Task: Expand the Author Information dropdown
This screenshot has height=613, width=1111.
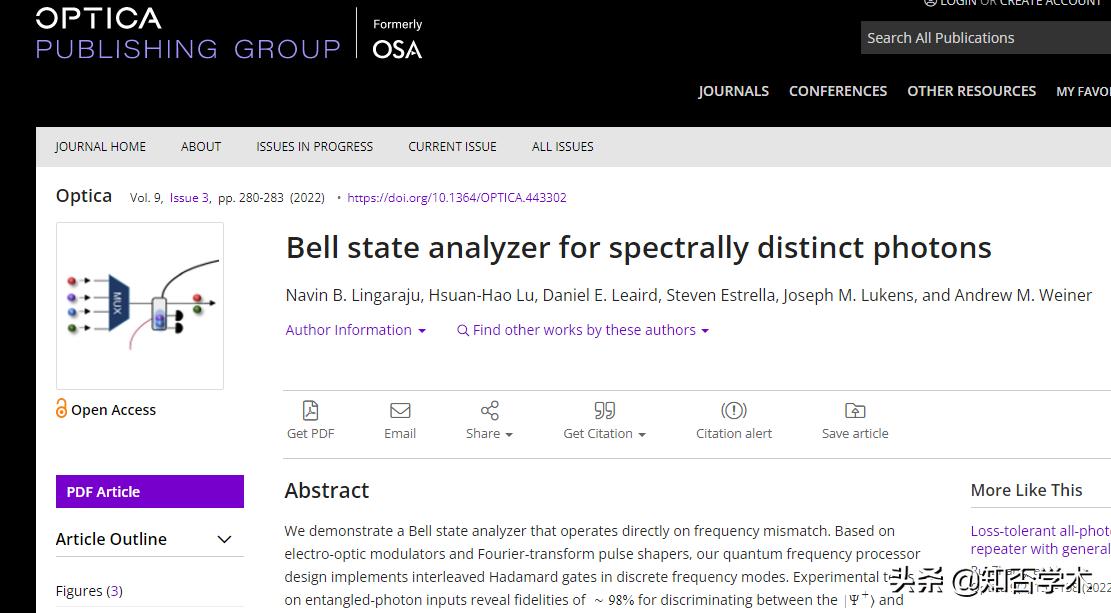Action: click(x=355, y=330)
